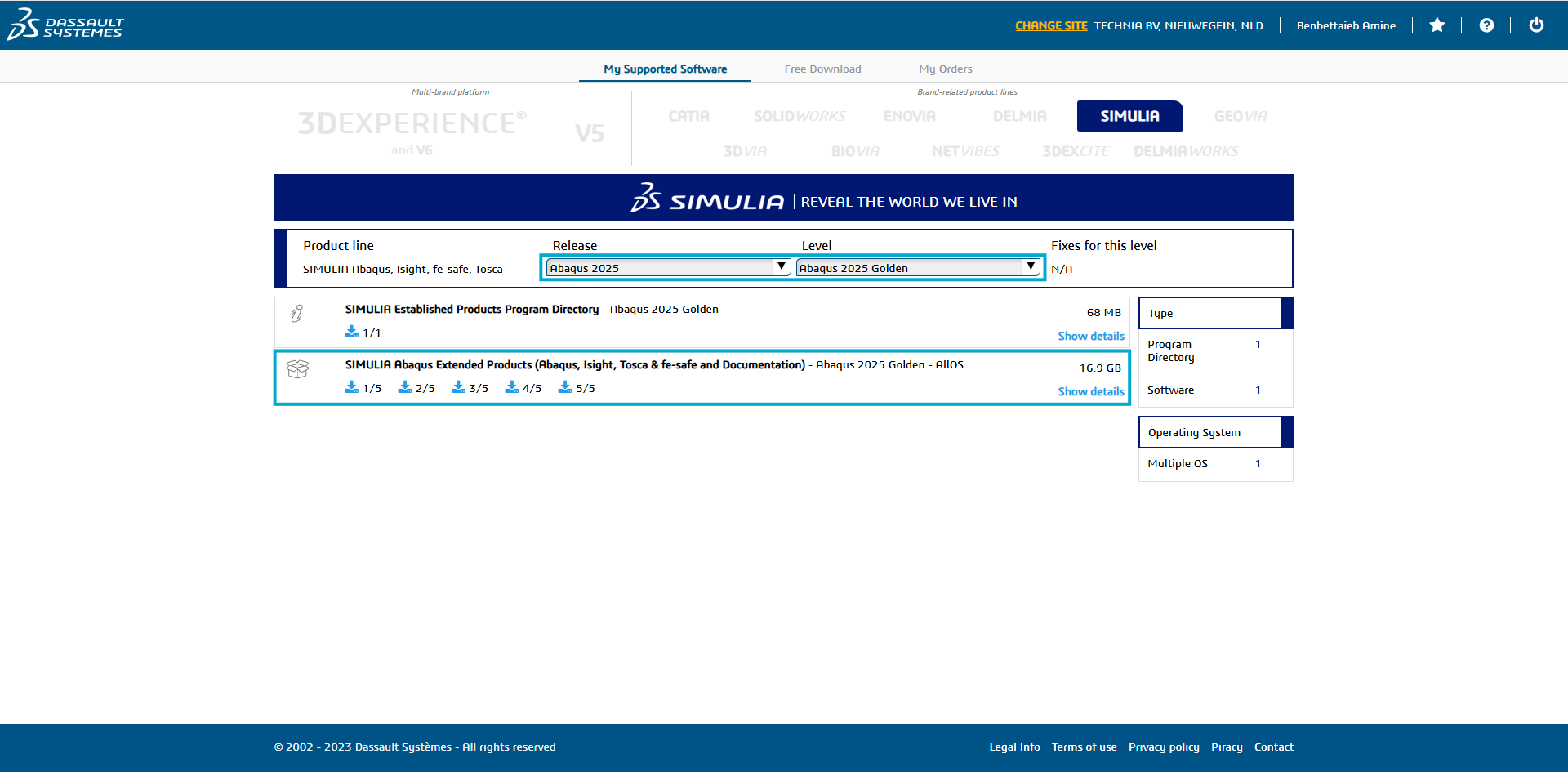Screen dimensions: 1568x772
Task: Show details for Abaqus Extended Products
Action: click(1091, 391)
